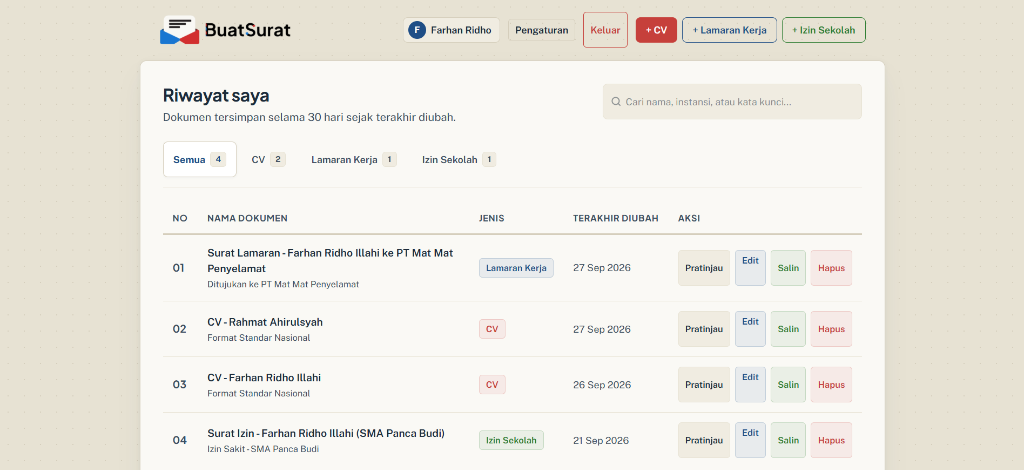Edit Surat Izin SMA Panca Budi
The height and width of the screenshot is (470, 1024).
pyautogui.click(x=750, y=440)
